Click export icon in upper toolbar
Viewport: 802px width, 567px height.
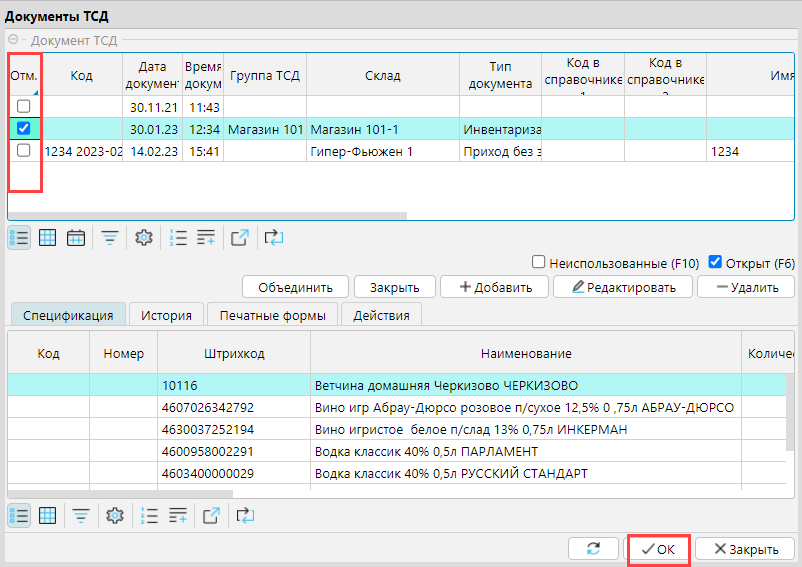(239, 238)
